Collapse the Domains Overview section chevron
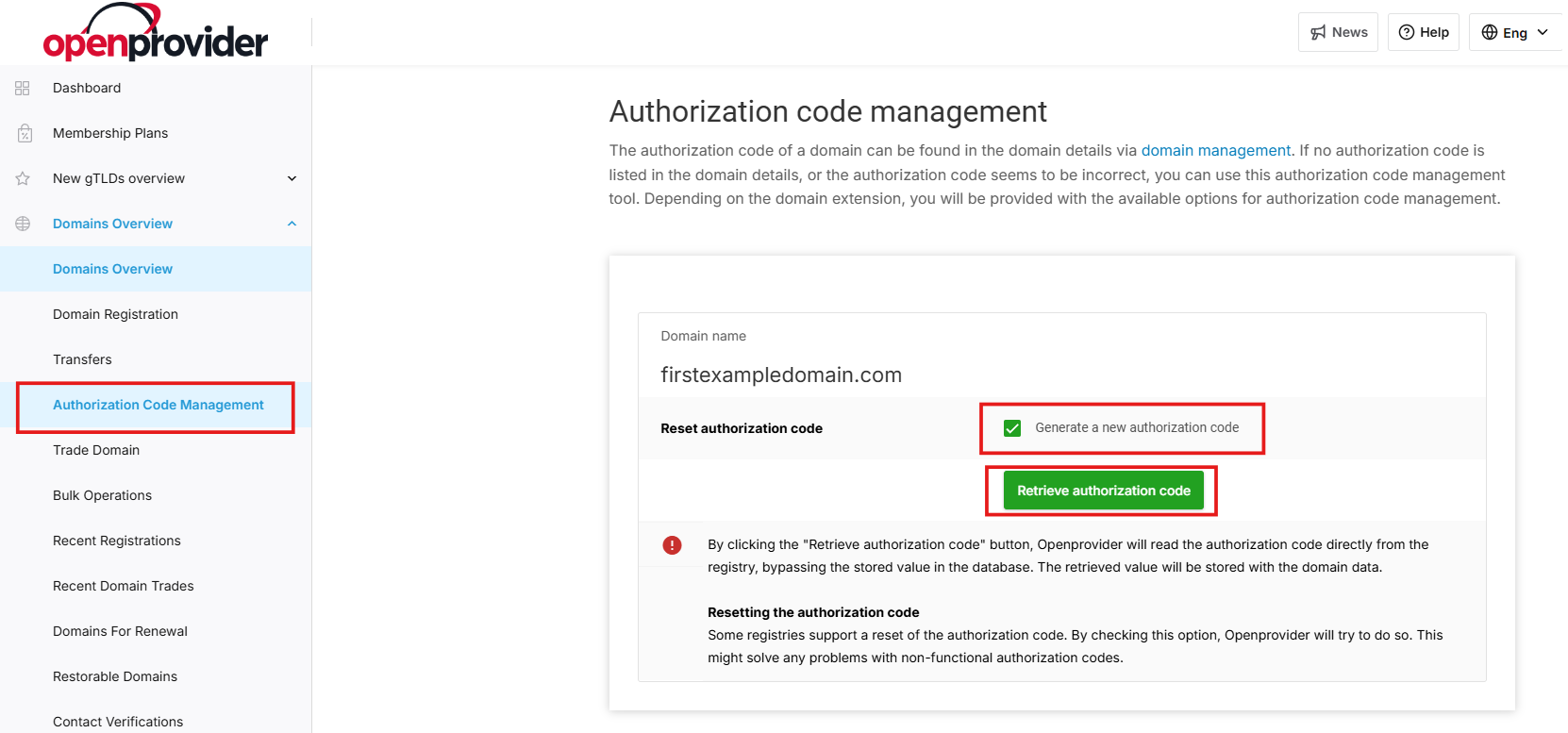 (292, 224)
